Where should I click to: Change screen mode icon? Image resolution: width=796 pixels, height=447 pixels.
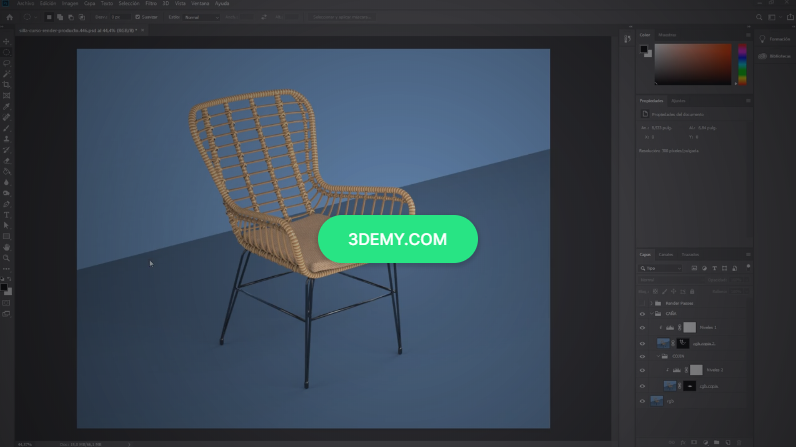[6, 314]
